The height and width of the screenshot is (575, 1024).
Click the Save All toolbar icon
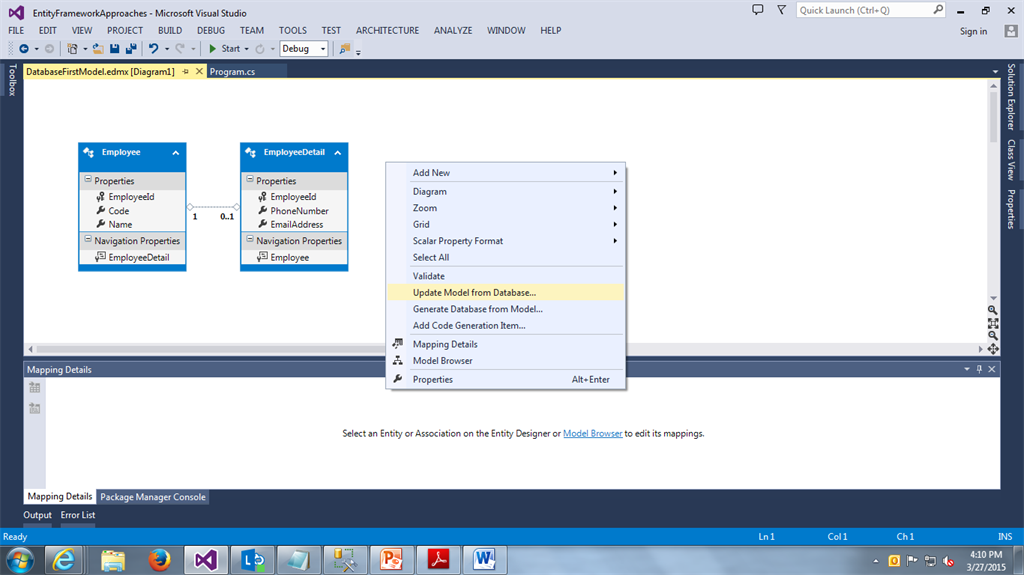click(x=131, y=49)
